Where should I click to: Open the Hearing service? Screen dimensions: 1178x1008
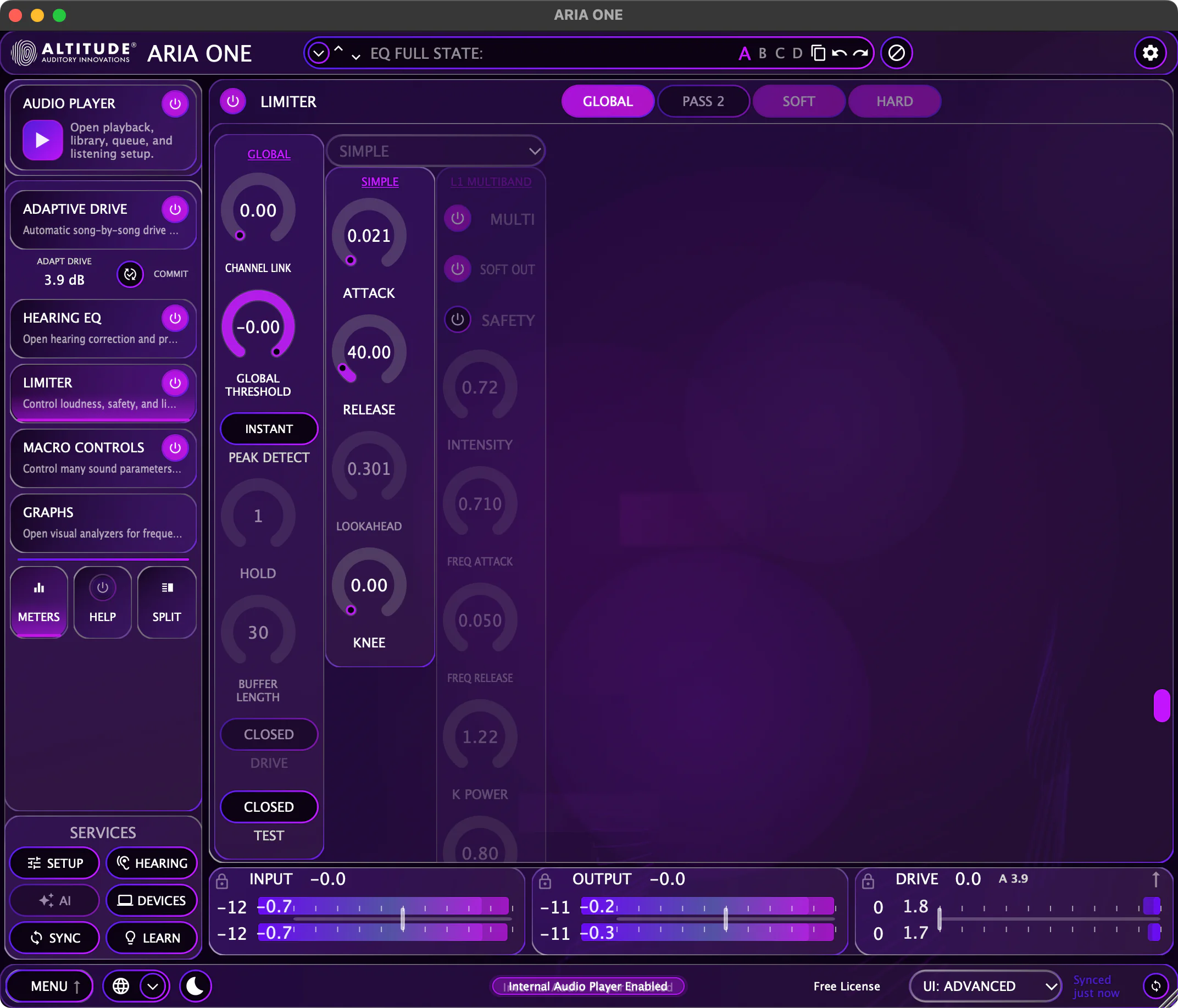[x=151, y=863]
